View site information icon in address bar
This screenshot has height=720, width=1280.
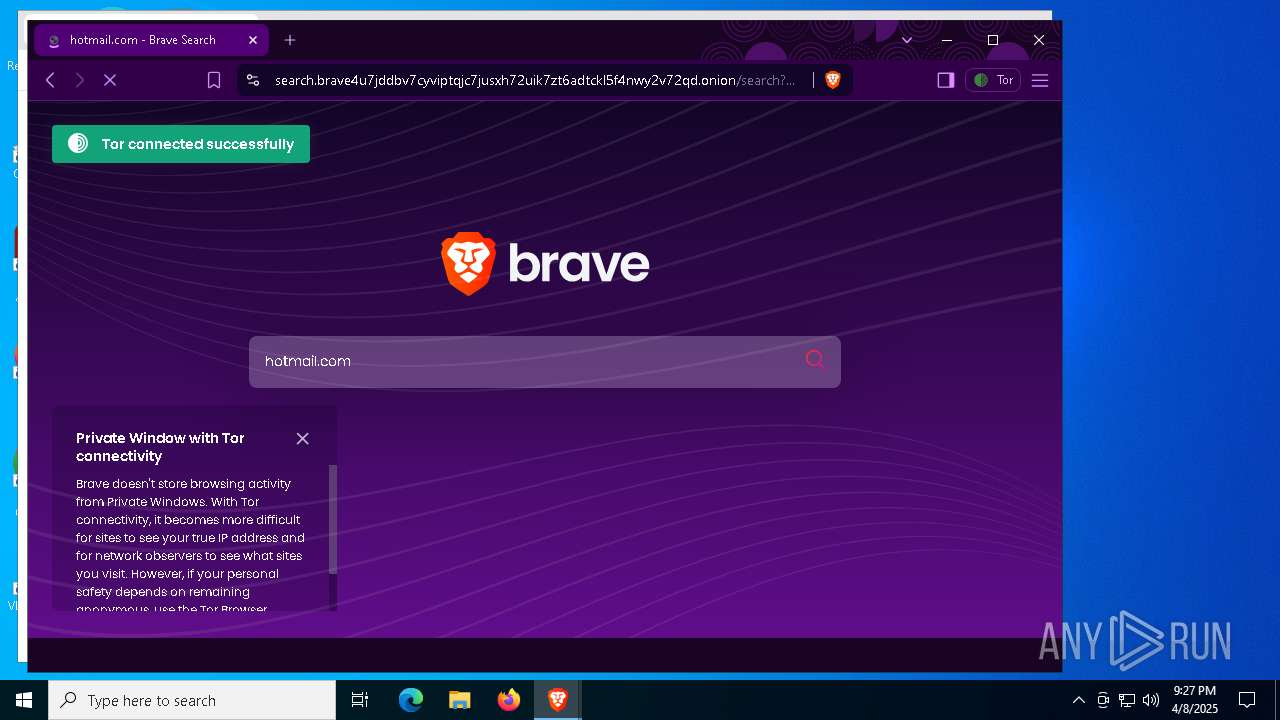tap(253, 80)
